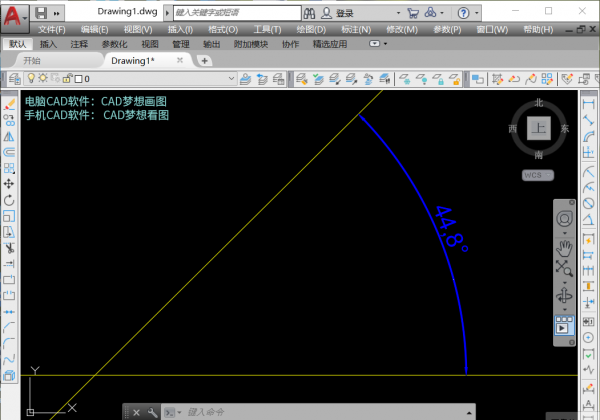Click Layer Previous icon
600x420 pixels.
[262, 79]
